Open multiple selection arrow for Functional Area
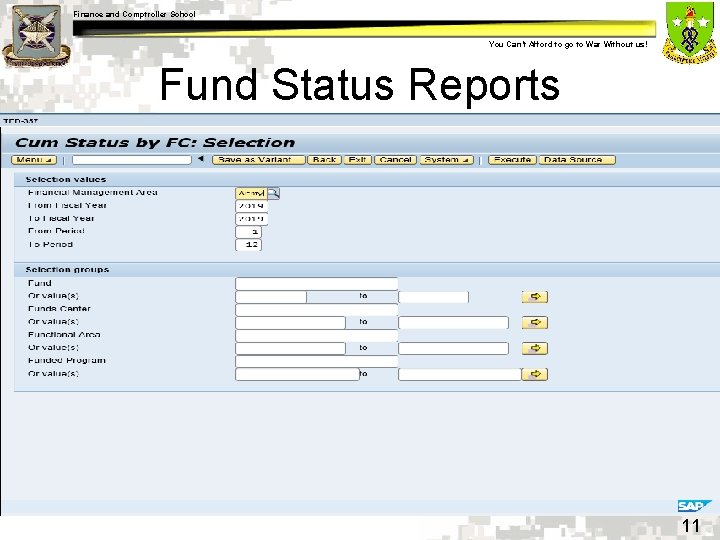 click(534, 349)
